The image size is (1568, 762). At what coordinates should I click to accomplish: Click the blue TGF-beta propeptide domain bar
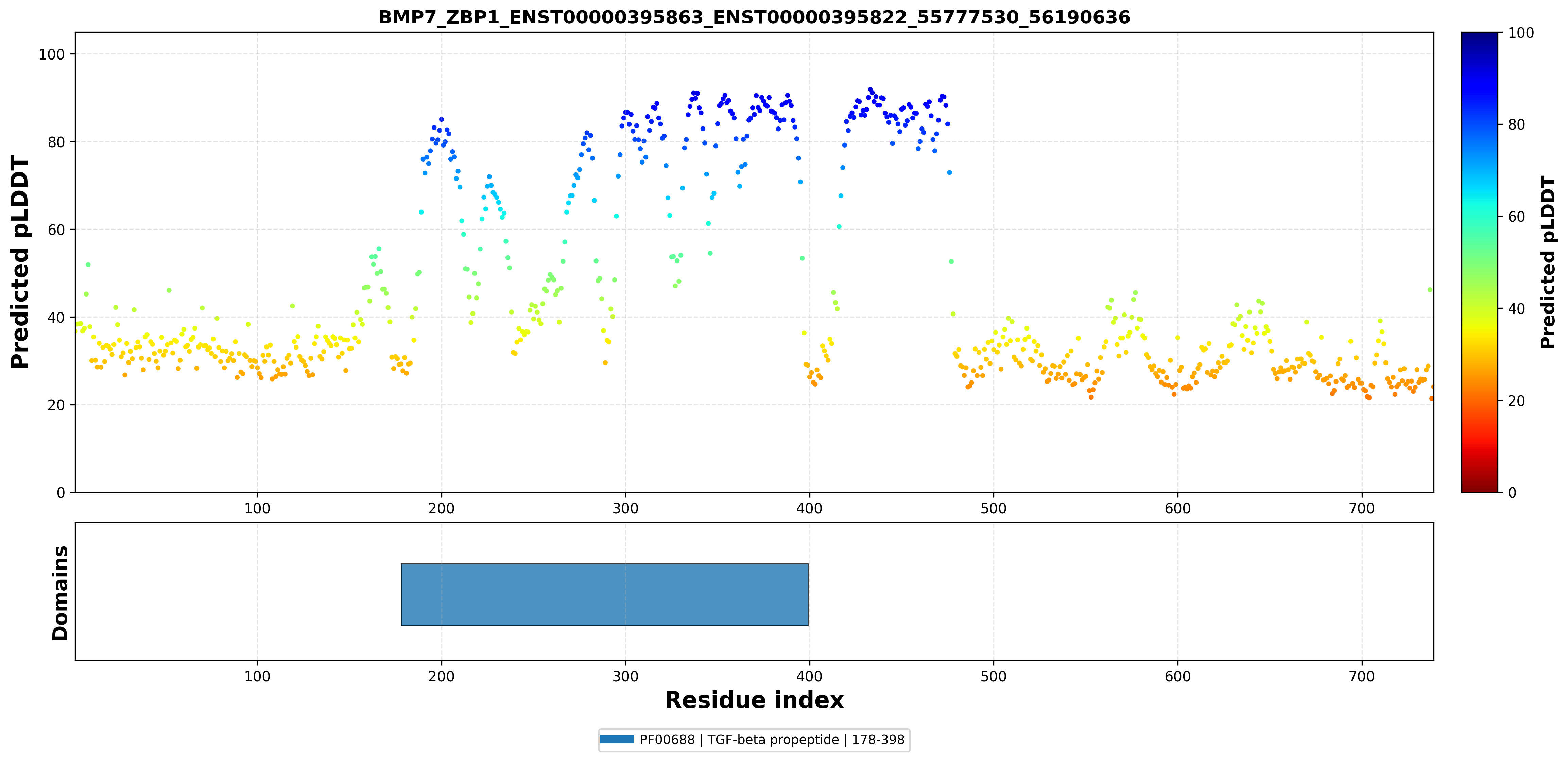point(604,594)
